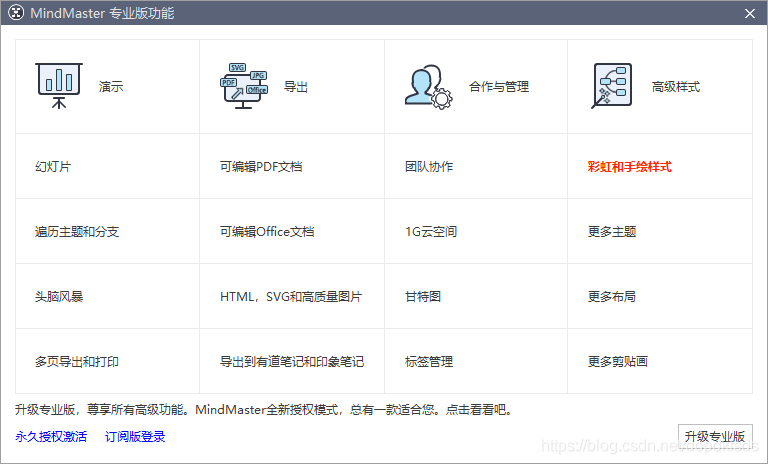The image size is (768, 464).
Task: Select the 可编辑Office文档 feature cell
Action: pyautogui.click(x=292, y=231)
